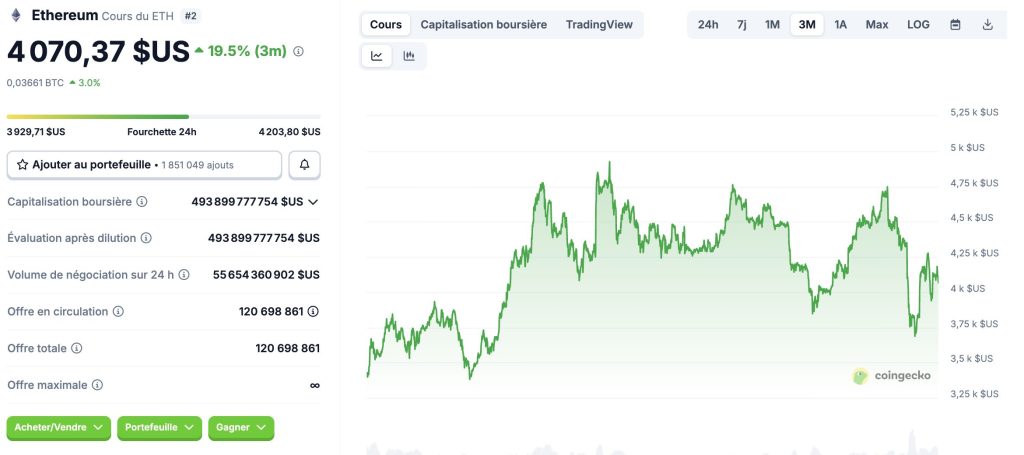Click the bell price alert icon
The image size is (1024, 455).
coord(305,164)
